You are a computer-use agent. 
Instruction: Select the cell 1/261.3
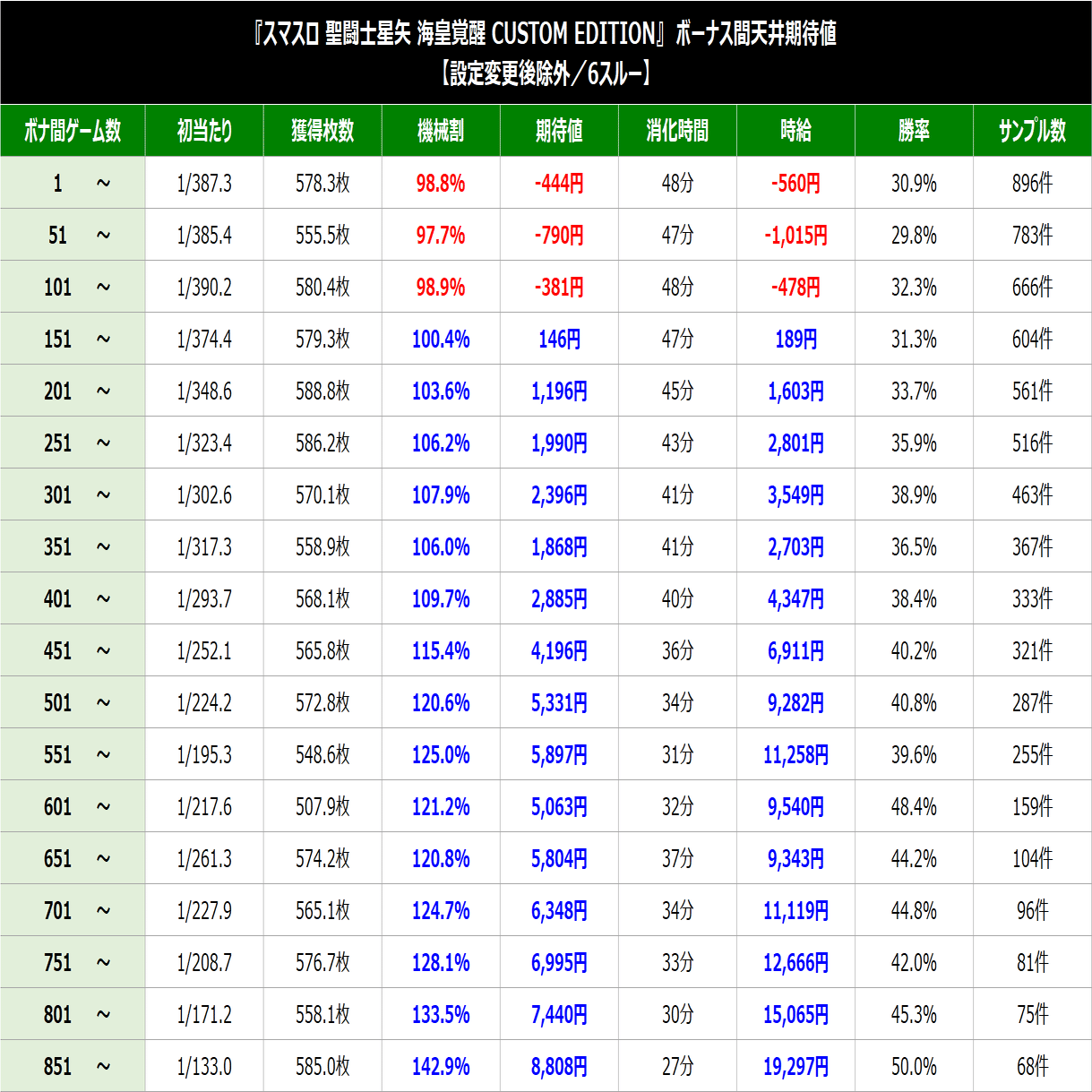click(x=204, y=859)
